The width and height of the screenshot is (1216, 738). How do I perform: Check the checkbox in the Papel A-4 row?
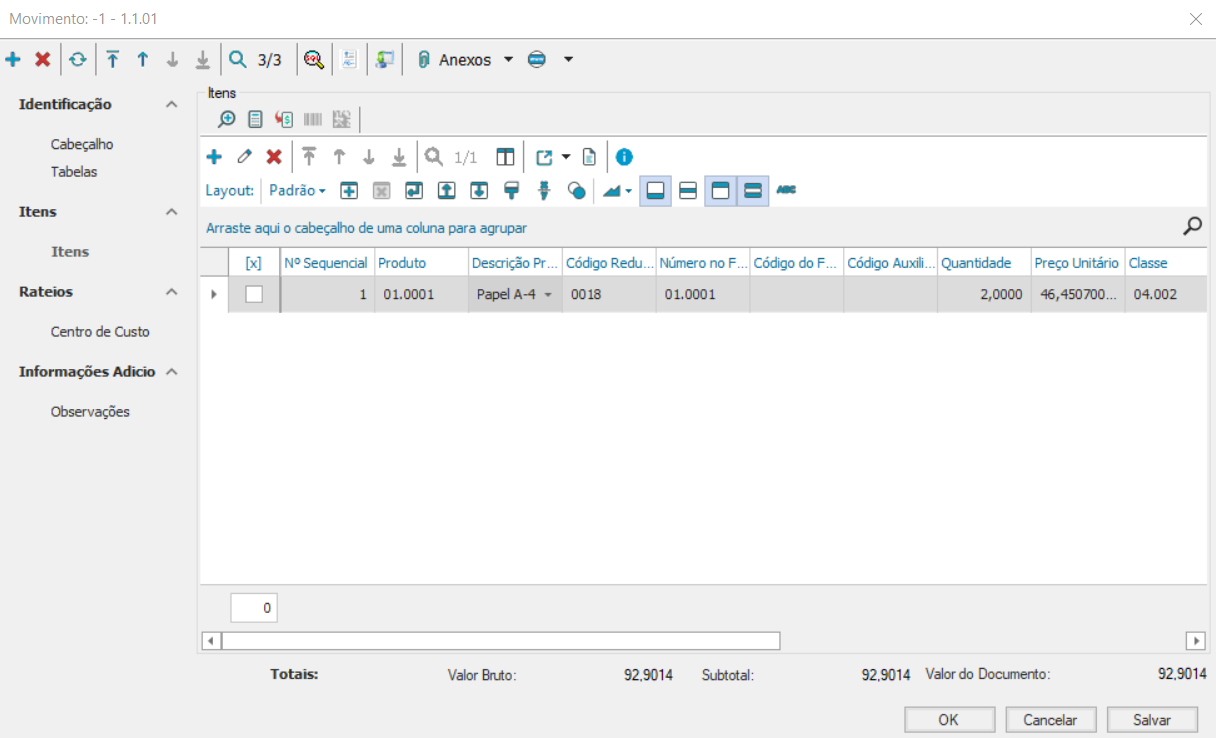point(254,294)
